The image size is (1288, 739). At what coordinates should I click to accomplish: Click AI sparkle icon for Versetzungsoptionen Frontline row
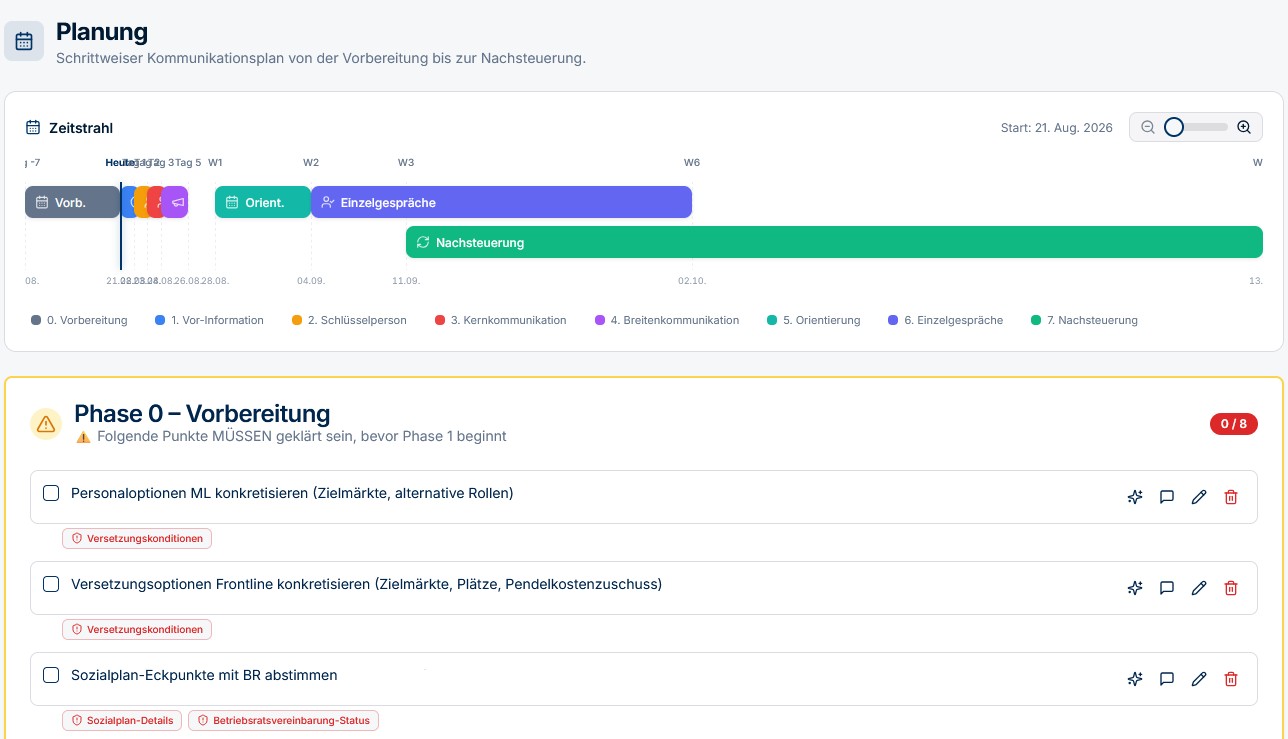pos(1135,588)
